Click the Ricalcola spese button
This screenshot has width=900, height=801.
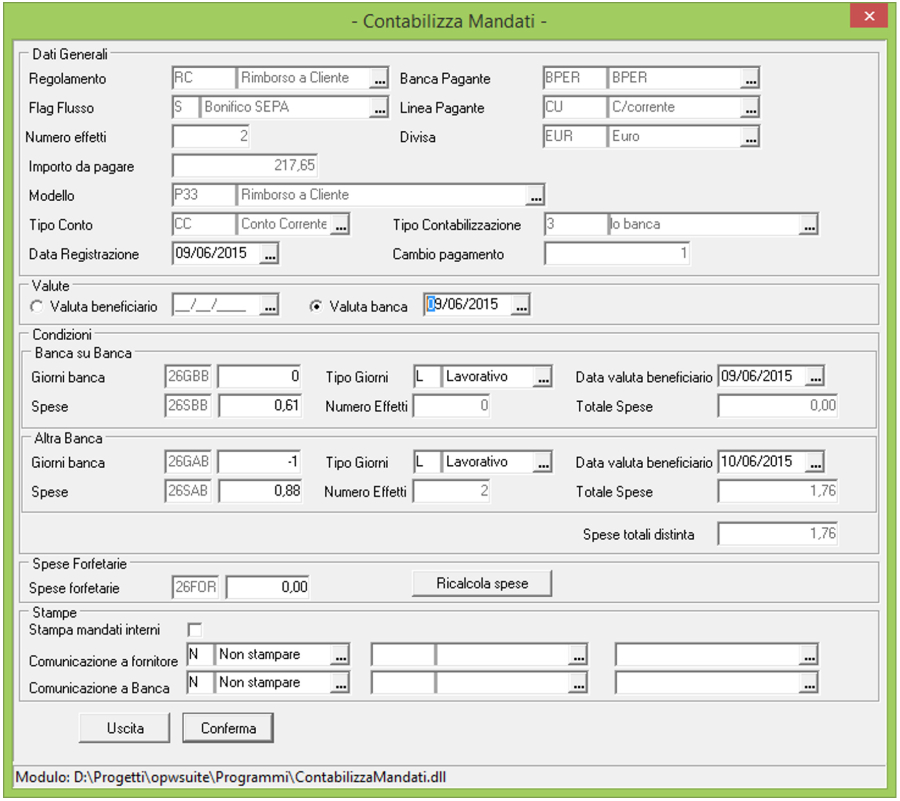tap(482, 583)
